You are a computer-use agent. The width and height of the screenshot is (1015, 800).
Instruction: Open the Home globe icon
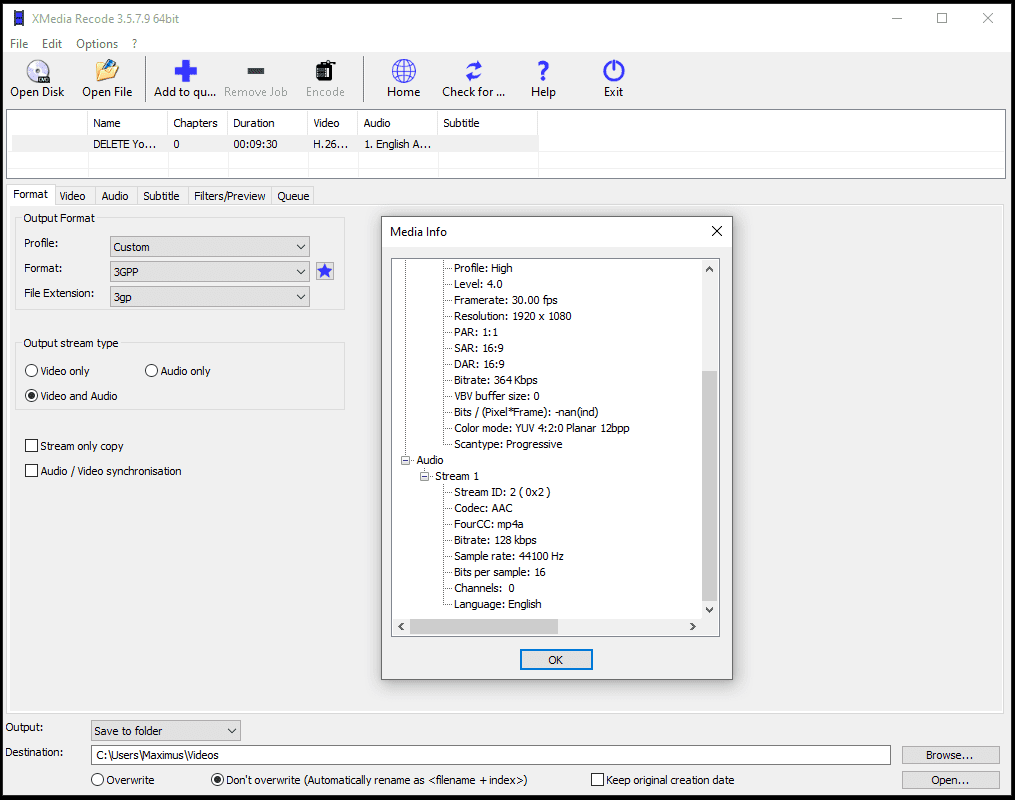tap(403, 72)
